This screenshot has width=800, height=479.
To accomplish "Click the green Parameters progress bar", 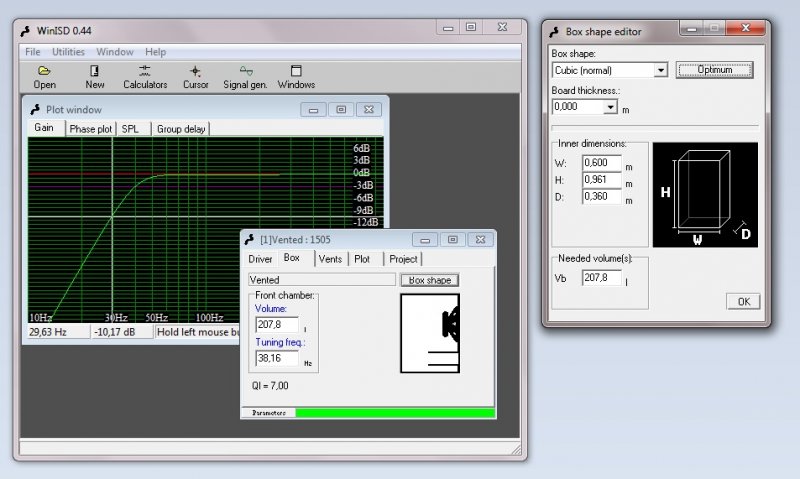I will [395, 413].
